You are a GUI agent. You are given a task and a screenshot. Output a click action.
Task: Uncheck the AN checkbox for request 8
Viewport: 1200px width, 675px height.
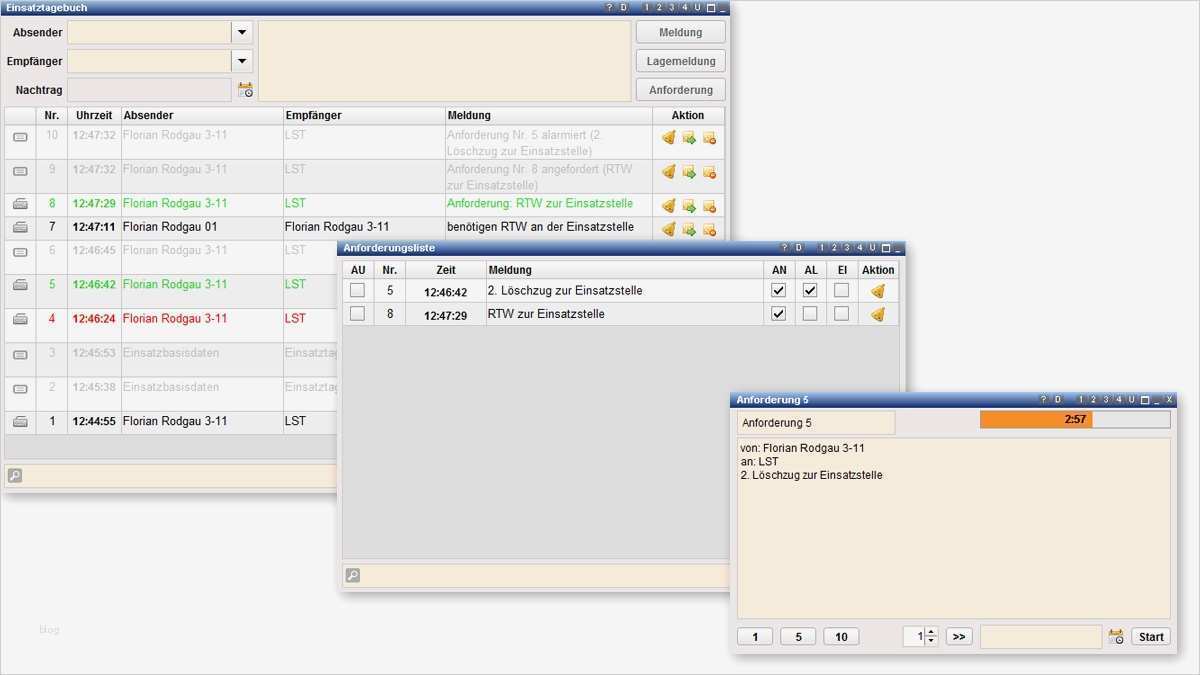pyautogui.click(x=779, y=313)
